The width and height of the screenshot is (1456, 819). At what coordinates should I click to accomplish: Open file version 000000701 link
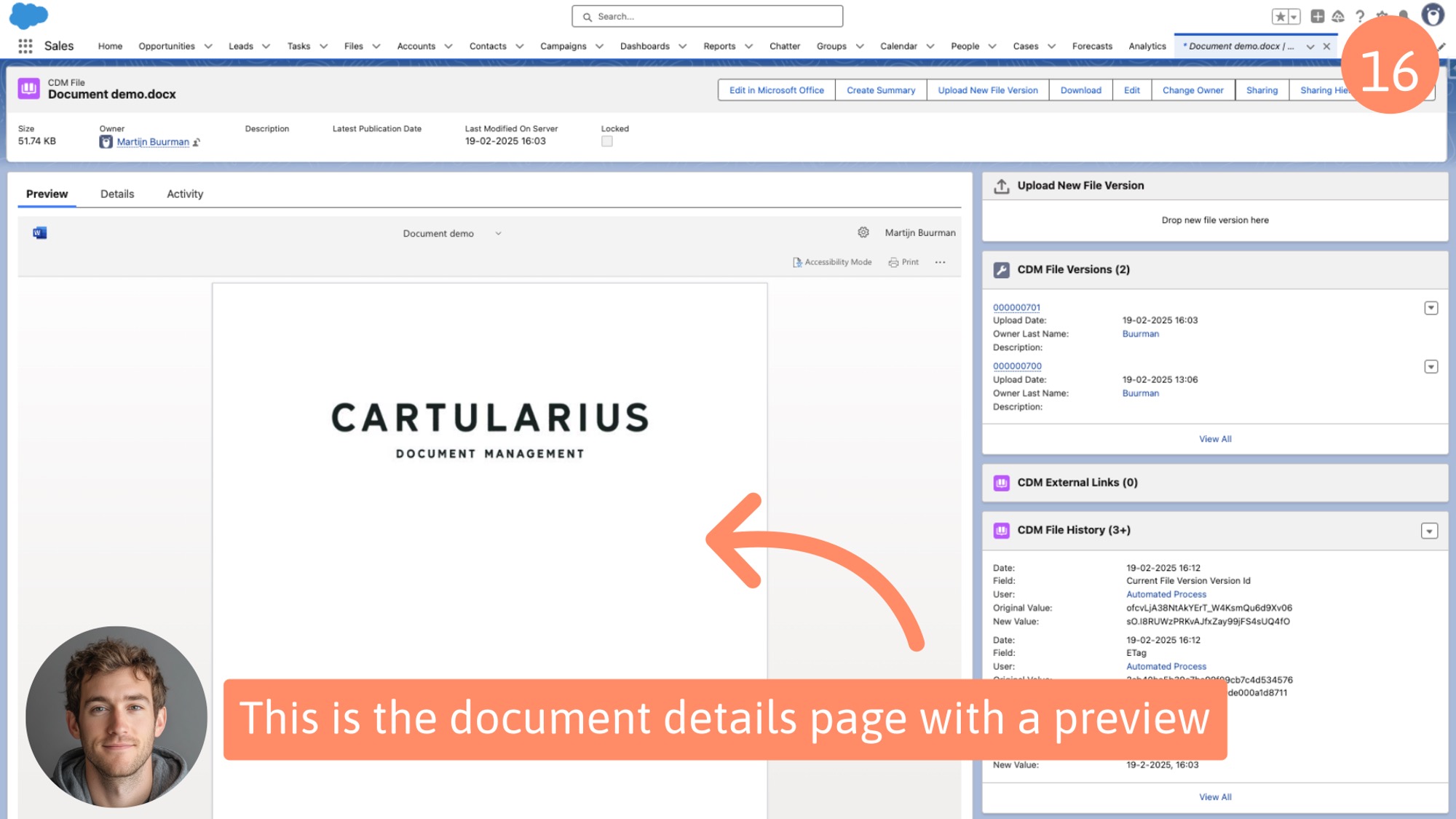click(x=1017, y=307)
